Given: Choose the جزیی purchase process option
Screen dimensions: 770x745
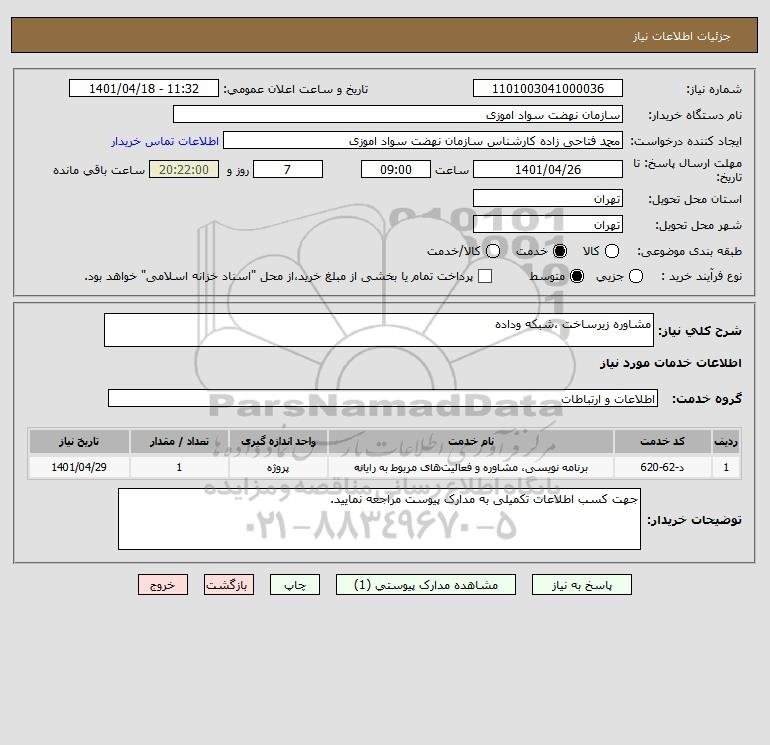Looking at the screenshot, I should click(x=635, y=276).
